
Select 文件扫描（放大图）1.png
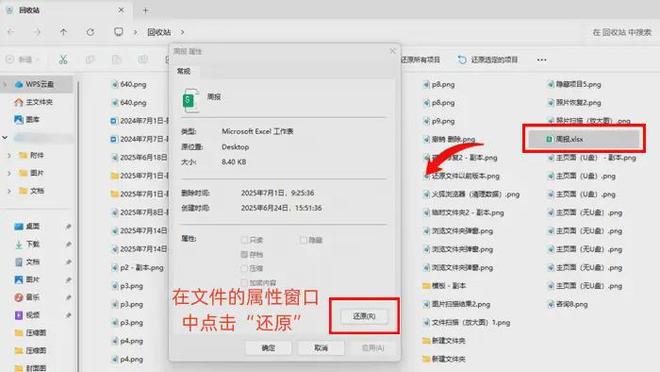(x=466, y=322)
